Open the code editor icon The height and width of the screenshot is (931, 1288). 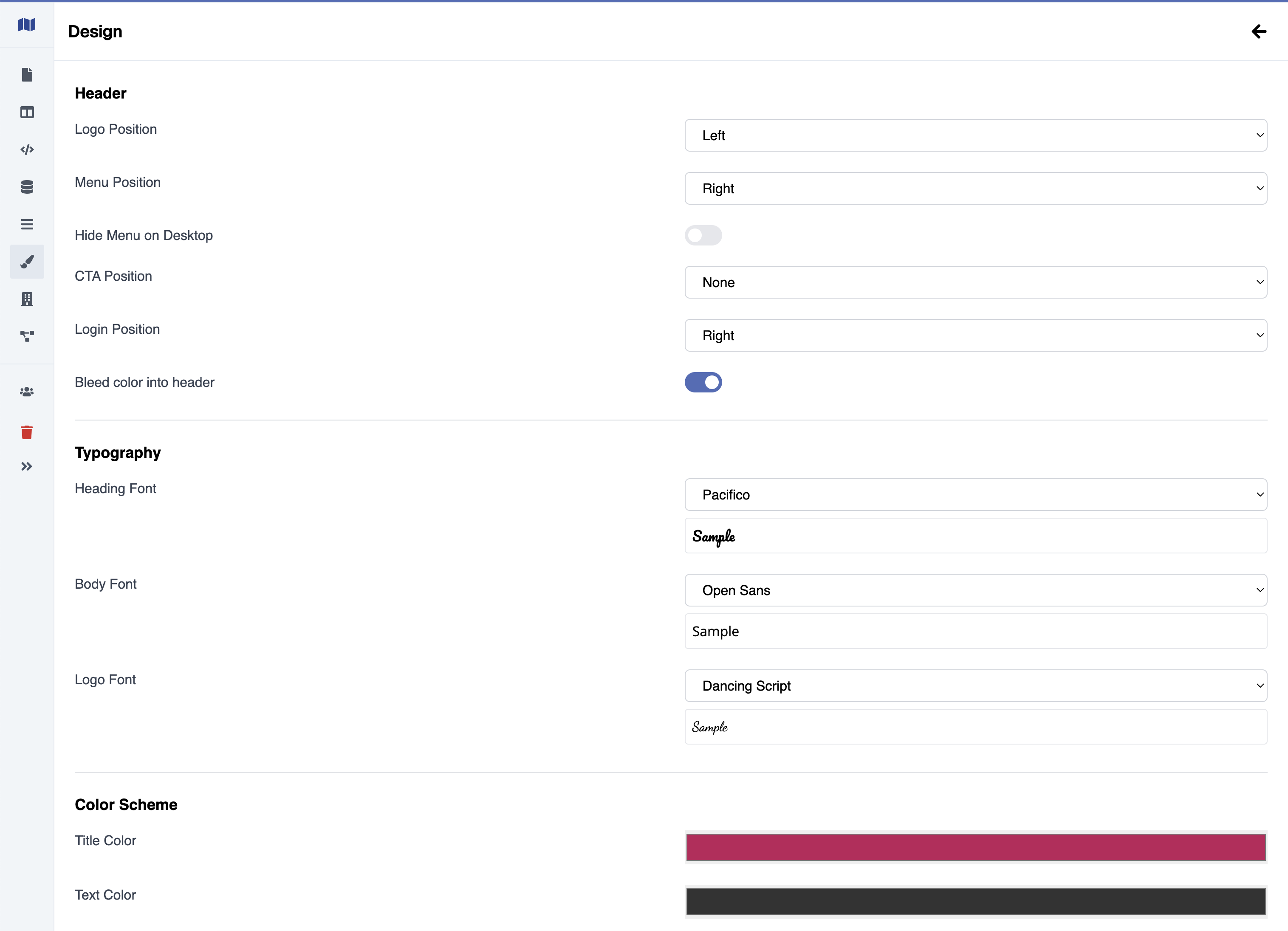(27, 150)
